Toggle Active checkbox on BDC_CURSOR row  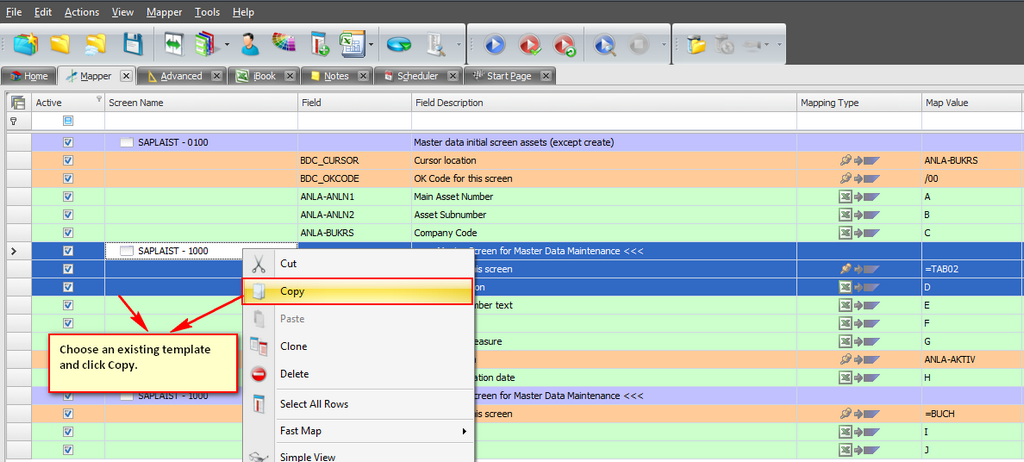(x=68, y=160)
